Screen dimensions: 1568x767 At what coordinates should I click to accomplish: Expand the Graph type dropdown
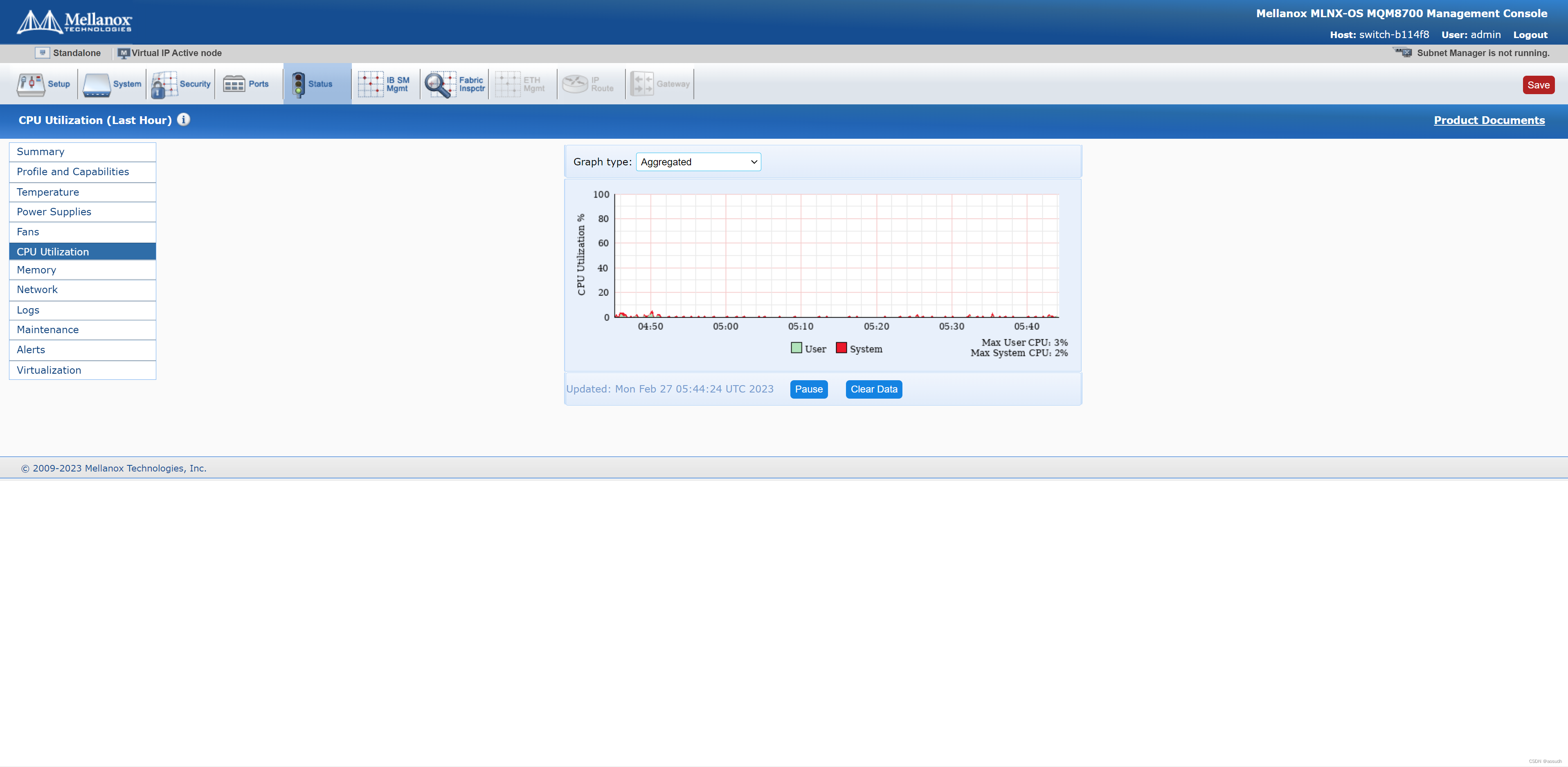coord(698,162)
